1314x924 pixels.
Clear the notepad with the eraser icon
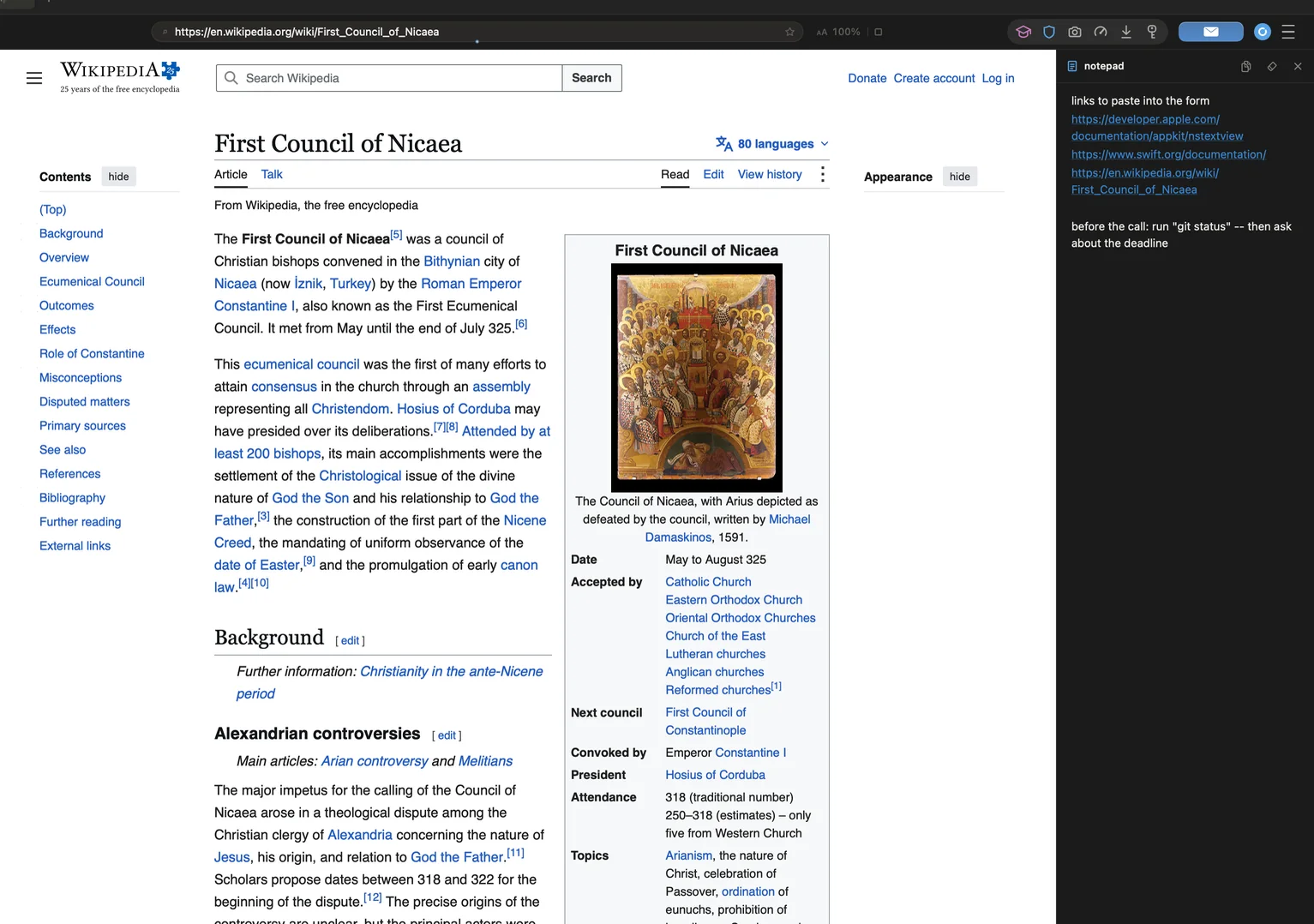click(1272, 66)
